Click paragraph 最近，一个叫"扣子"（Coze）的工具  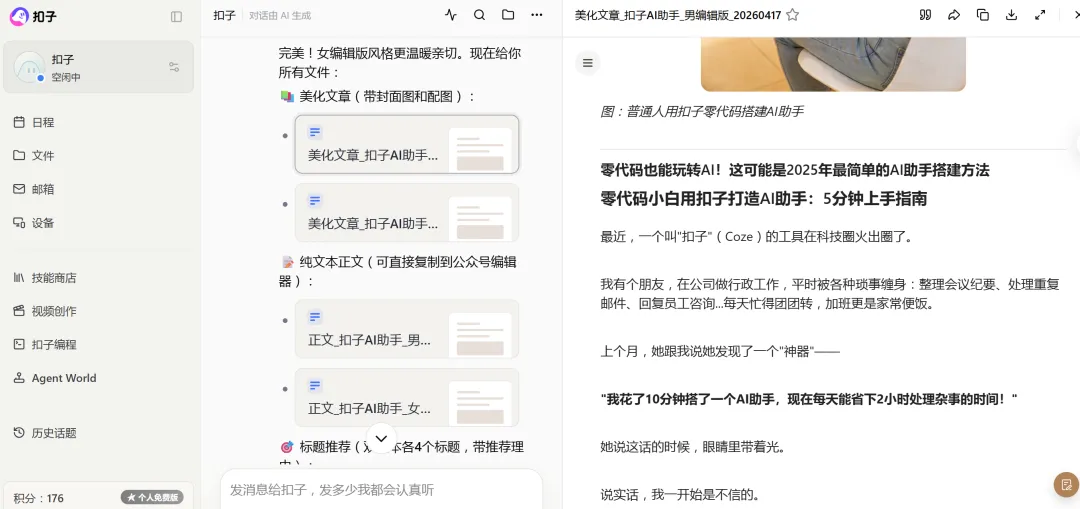(756, 237)
